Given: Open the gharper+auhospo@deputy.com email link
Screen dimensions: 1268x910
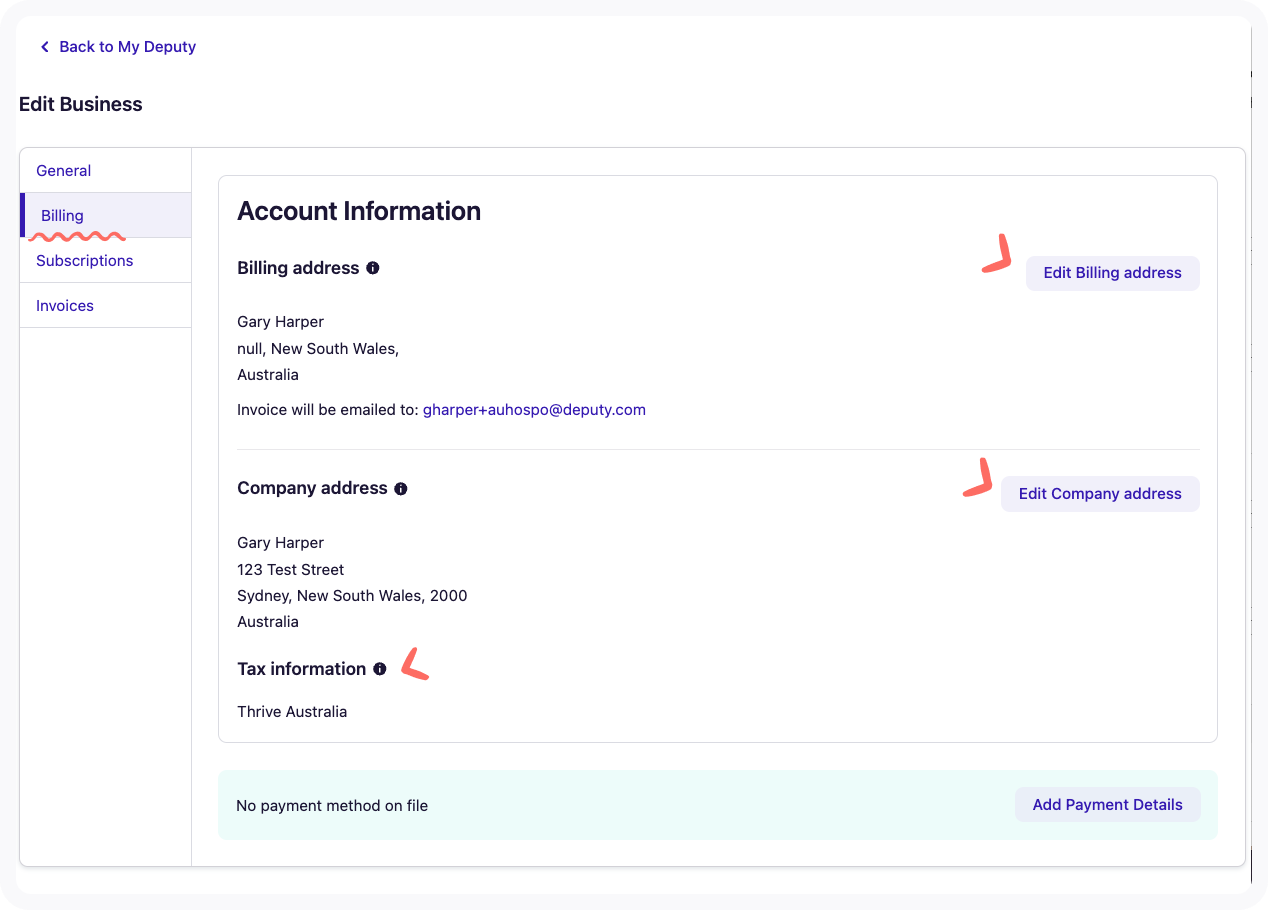Looking at the screenshot, I should pyautogui.click(x=534, y=410).
